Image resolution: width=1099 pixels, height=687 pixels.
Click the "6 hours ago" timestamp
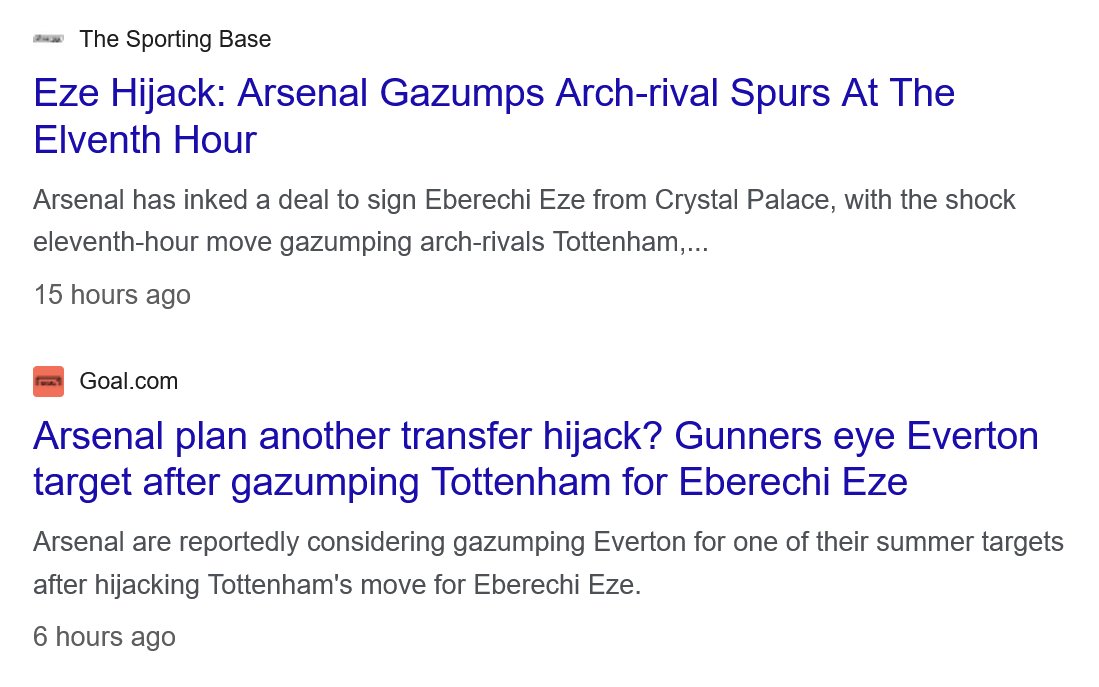[104, 637]
